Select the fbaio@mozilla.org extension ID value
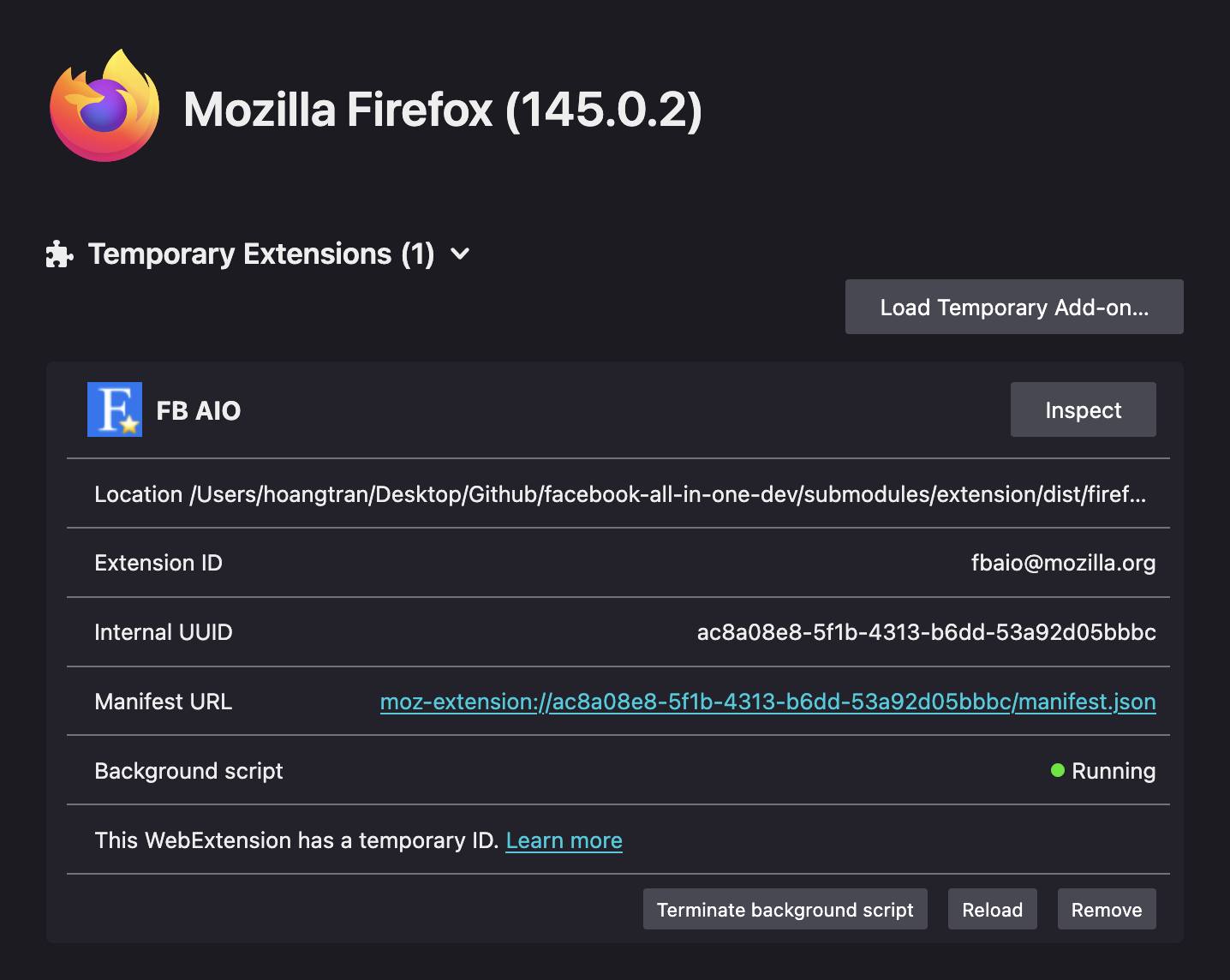 (1063, 563)
